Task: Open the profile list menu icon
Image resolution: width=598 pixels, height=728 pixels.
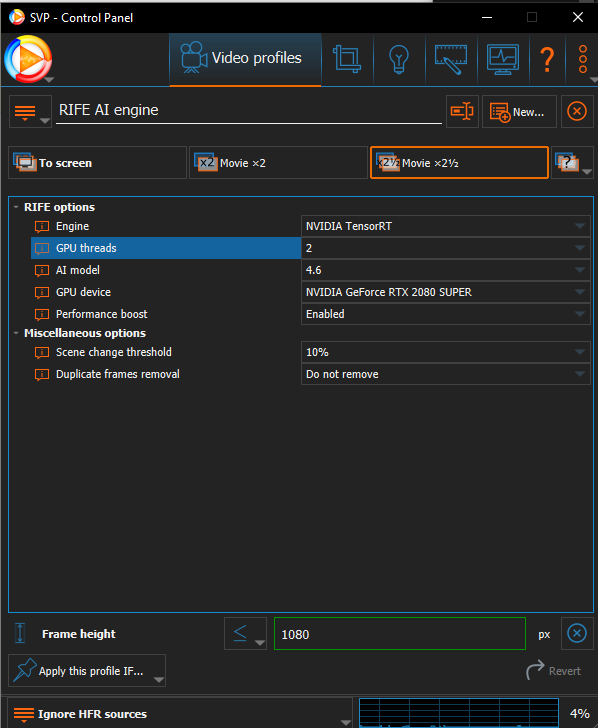Action: click(x=30, y=111)
